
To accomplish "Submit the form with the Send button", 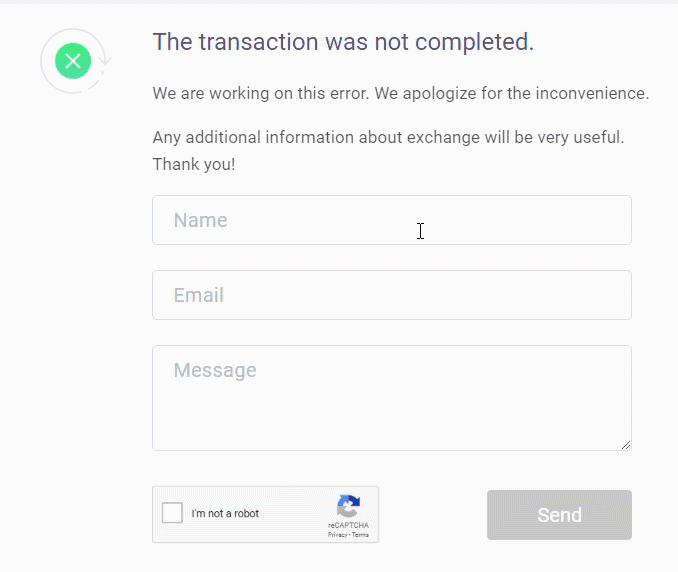I will (x=559, y=515).
